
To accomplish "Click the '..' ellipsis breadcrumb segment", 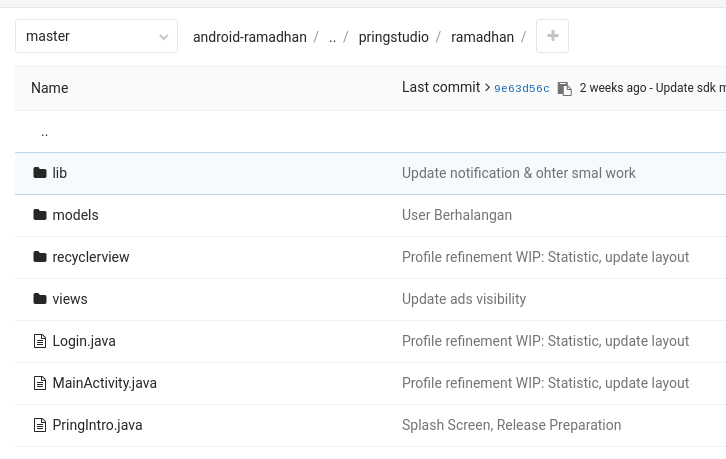I will point(332,37).
